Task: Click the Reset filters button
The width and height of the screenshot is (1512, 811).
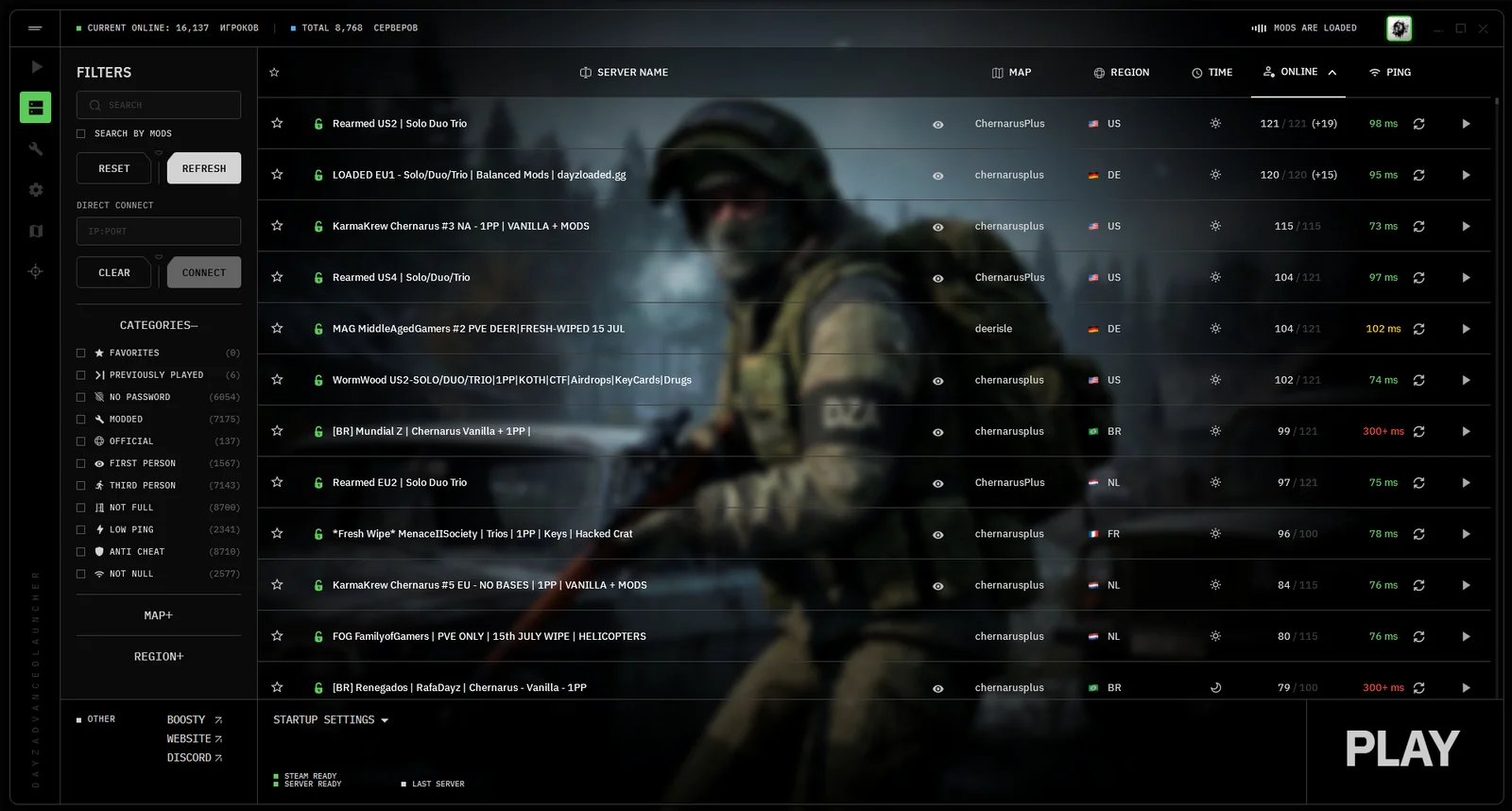Action: 114,168
